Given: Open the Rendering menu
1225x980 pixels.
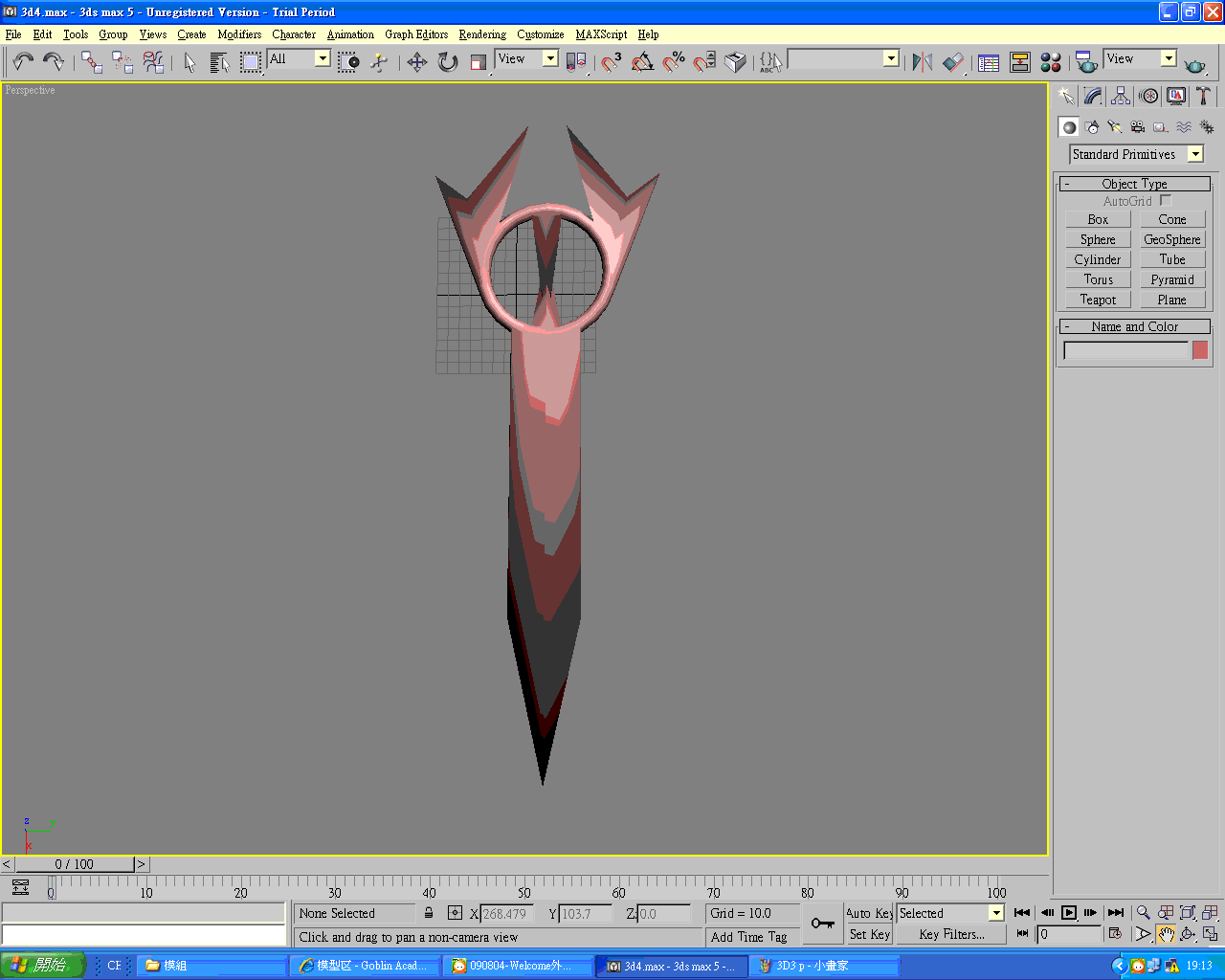Looking at the screenshot, I should (x=482, y=34).
